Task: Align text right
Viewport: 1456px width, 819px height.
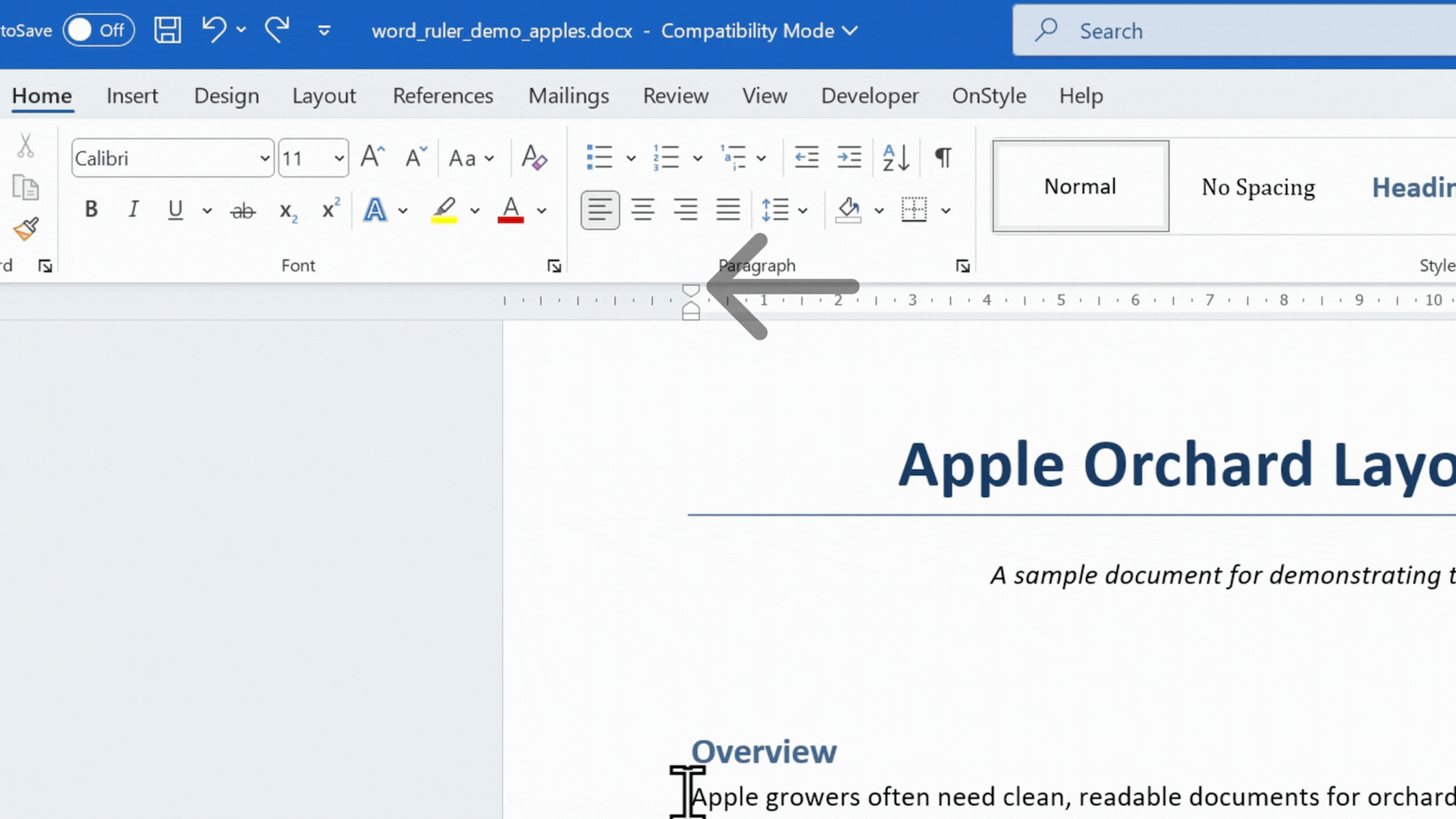Action: [x=686, y=209]
